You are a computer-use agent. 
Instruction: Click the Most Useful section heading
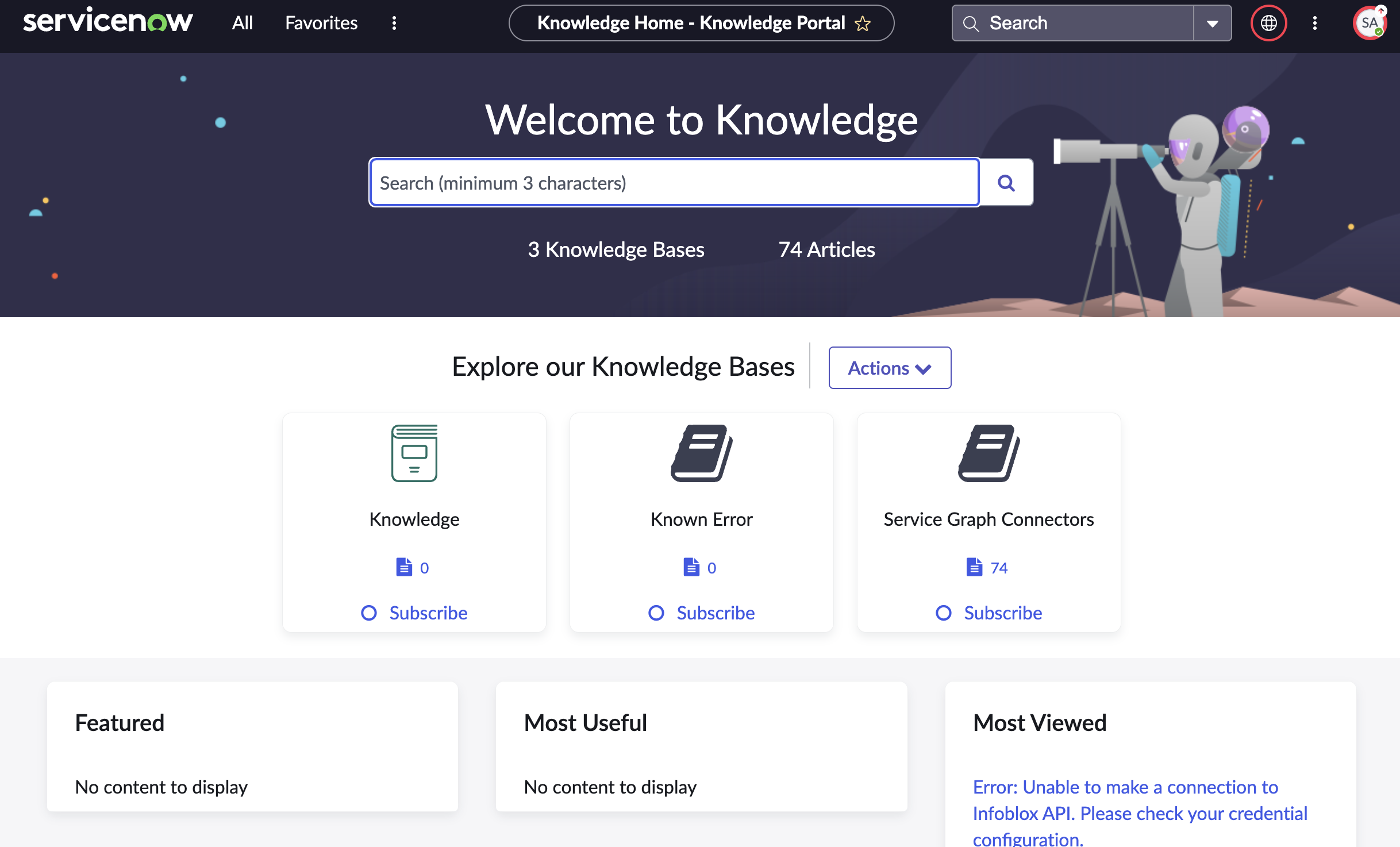point(586,723)
